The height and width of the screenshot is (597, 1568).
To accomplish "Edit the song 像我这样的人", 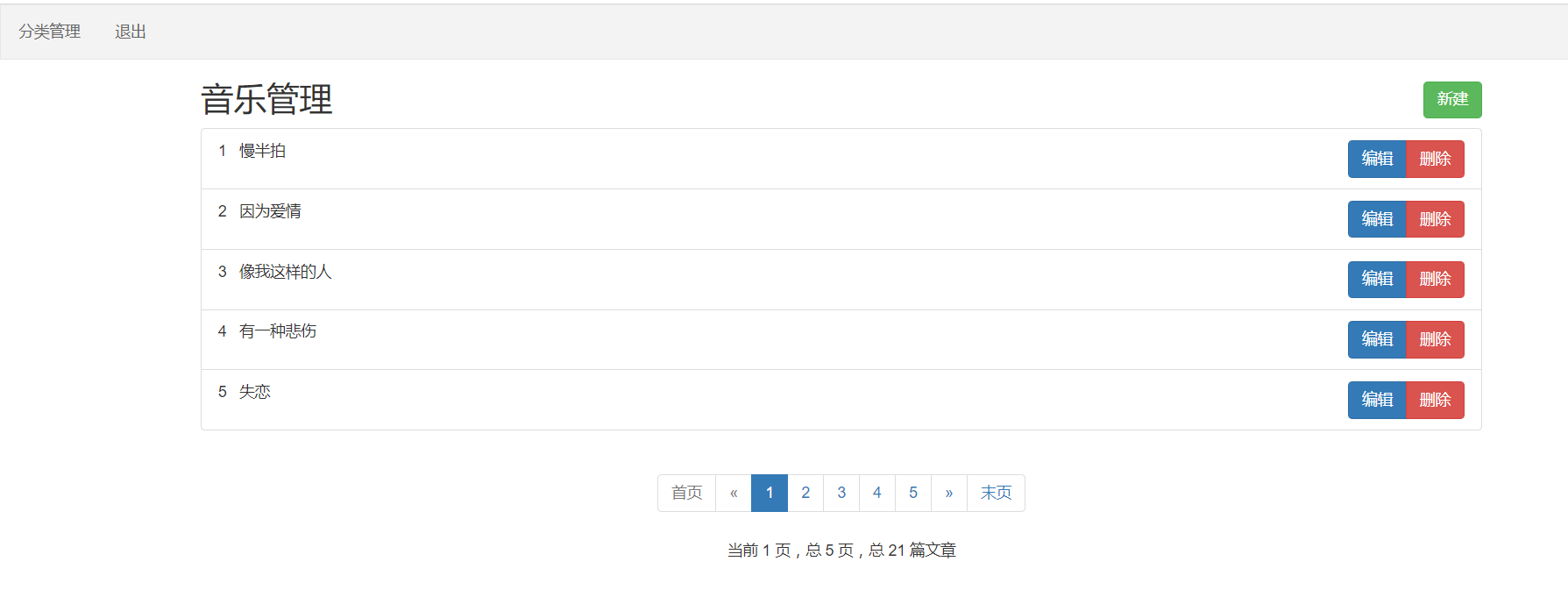I will [x=1377, y=280].
